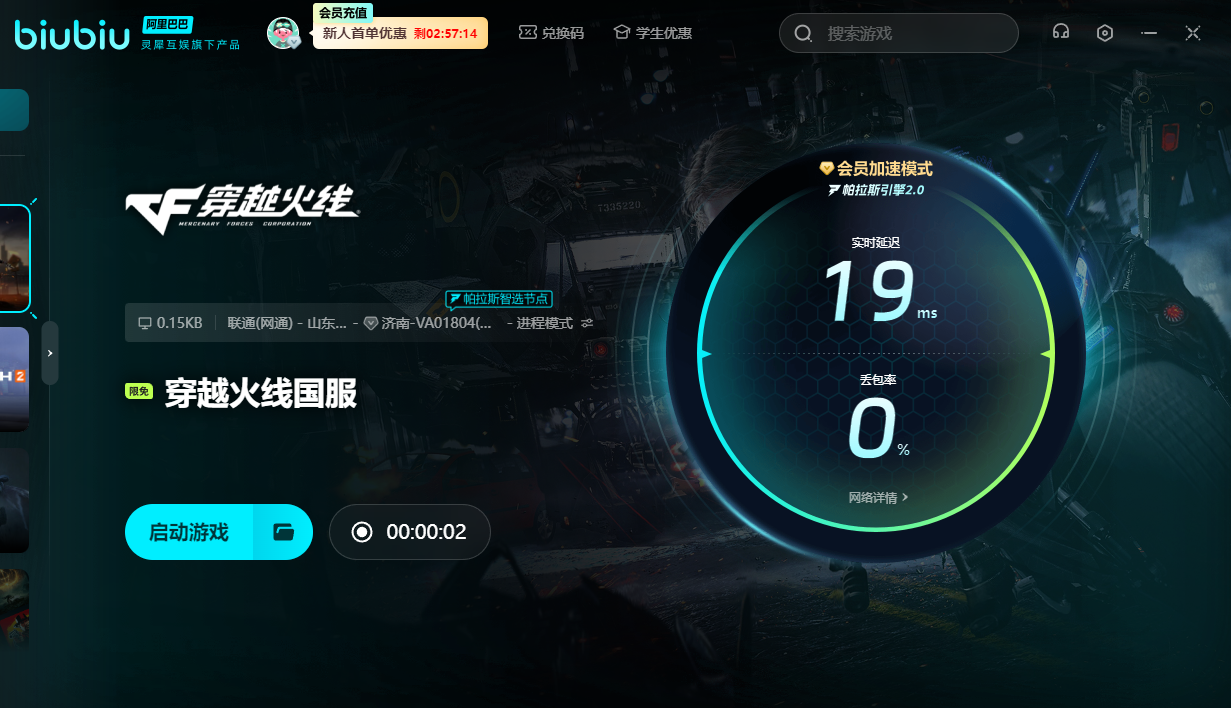The image size is (1231, 708).
Task: Click the 19 ms latency reading
Action: coord(879,292)
